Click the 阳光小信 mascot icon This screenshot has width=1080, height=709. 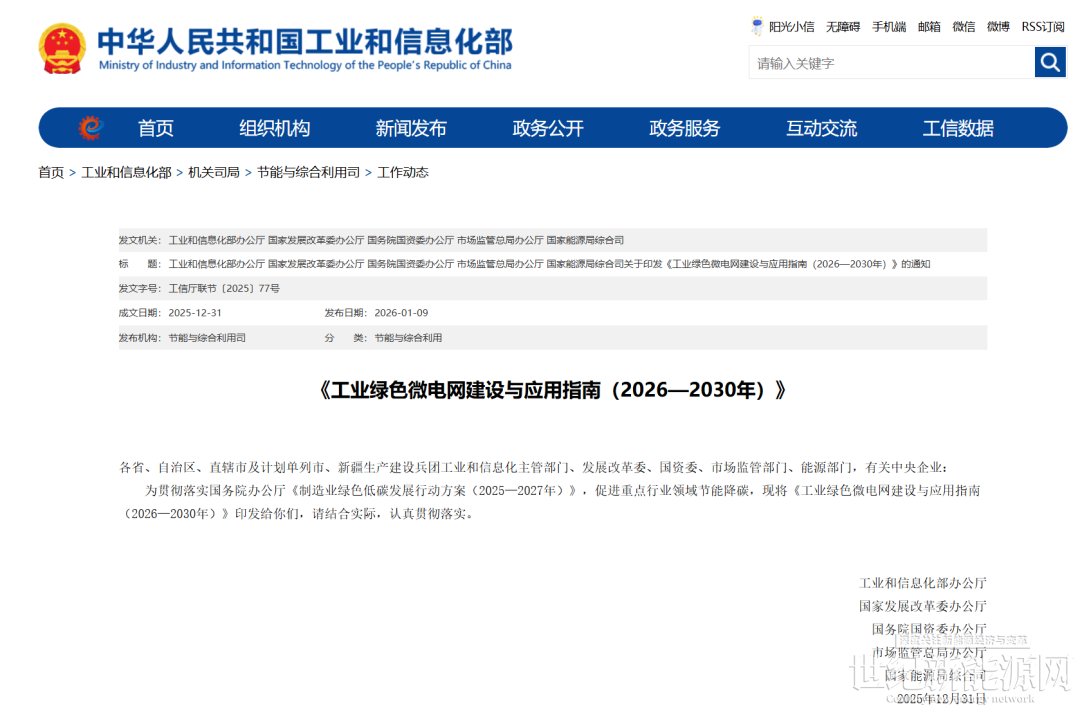coord(757,27)
